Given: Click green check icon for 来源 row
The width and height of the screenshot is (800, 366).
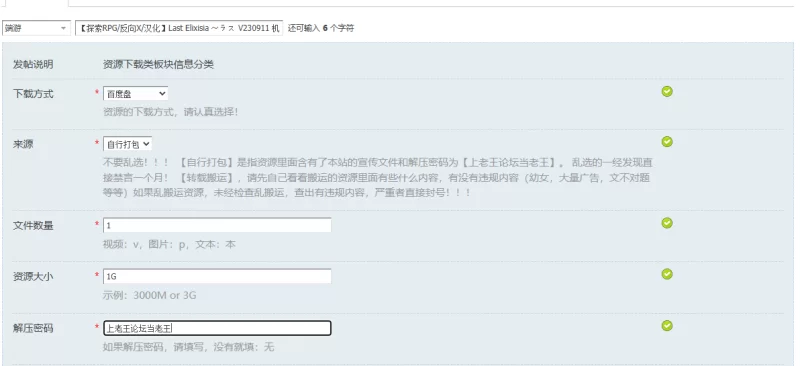Looking at the screenshot, I should click(x=667, y=141).
